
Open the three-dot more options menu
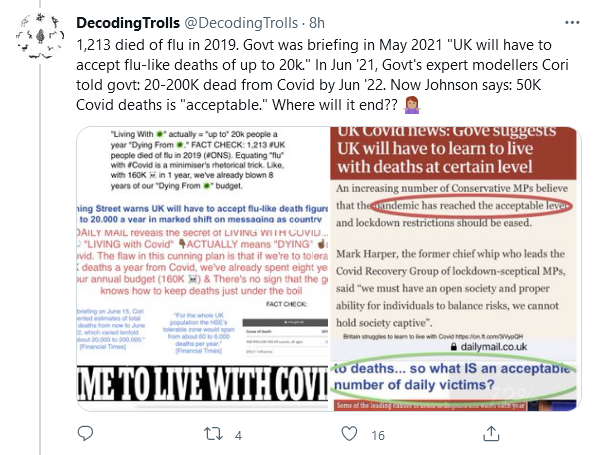point(572,23)
